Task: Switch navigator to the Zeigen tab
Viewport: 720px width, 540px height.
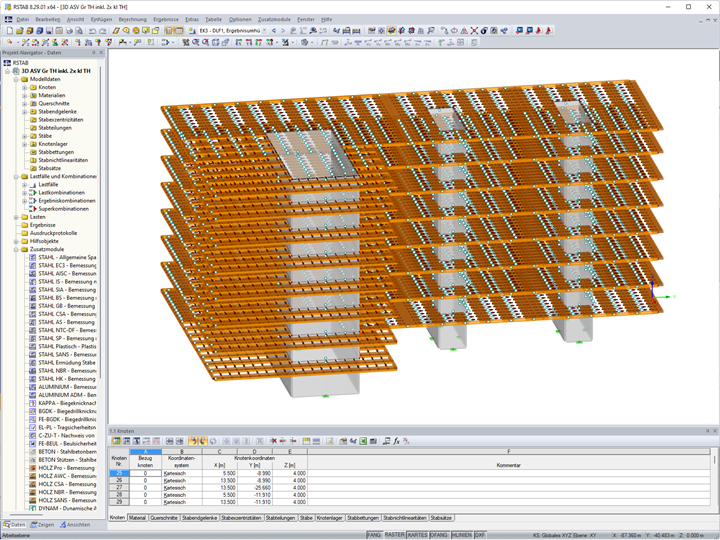Action: pos(44,524)
